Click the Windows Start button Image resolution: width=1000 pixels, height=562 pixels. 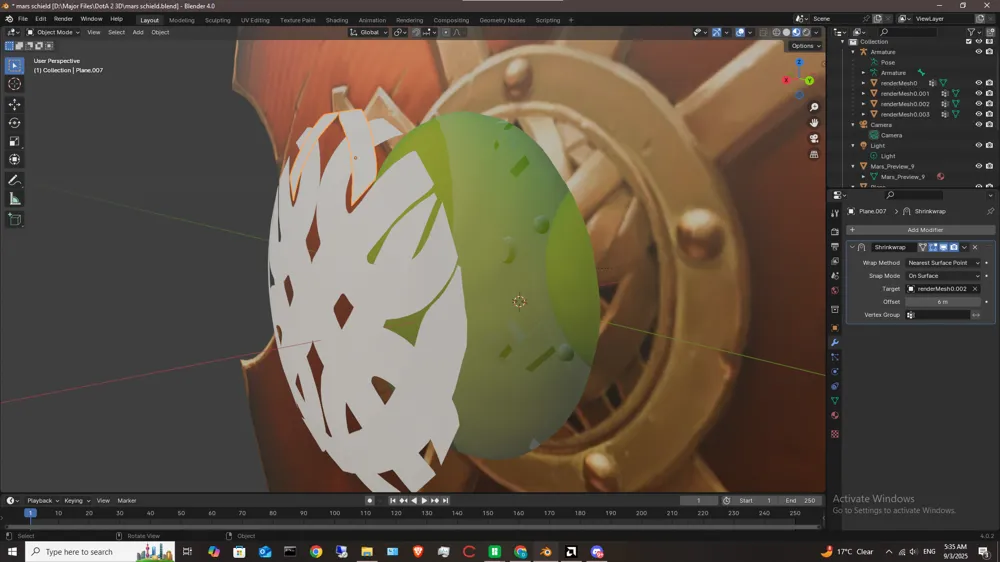12,552
